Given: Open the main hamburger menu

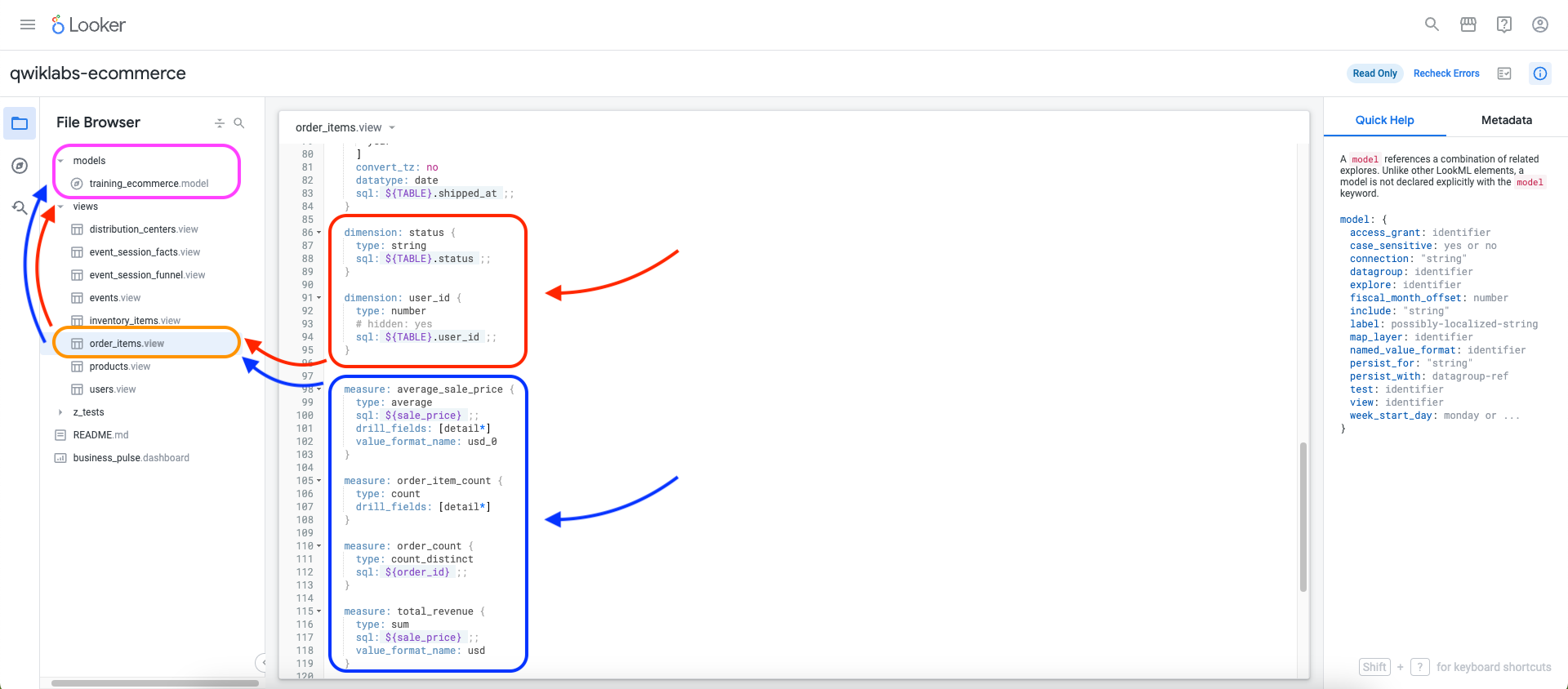Looking at the screenshot, I should pos(28,24).
